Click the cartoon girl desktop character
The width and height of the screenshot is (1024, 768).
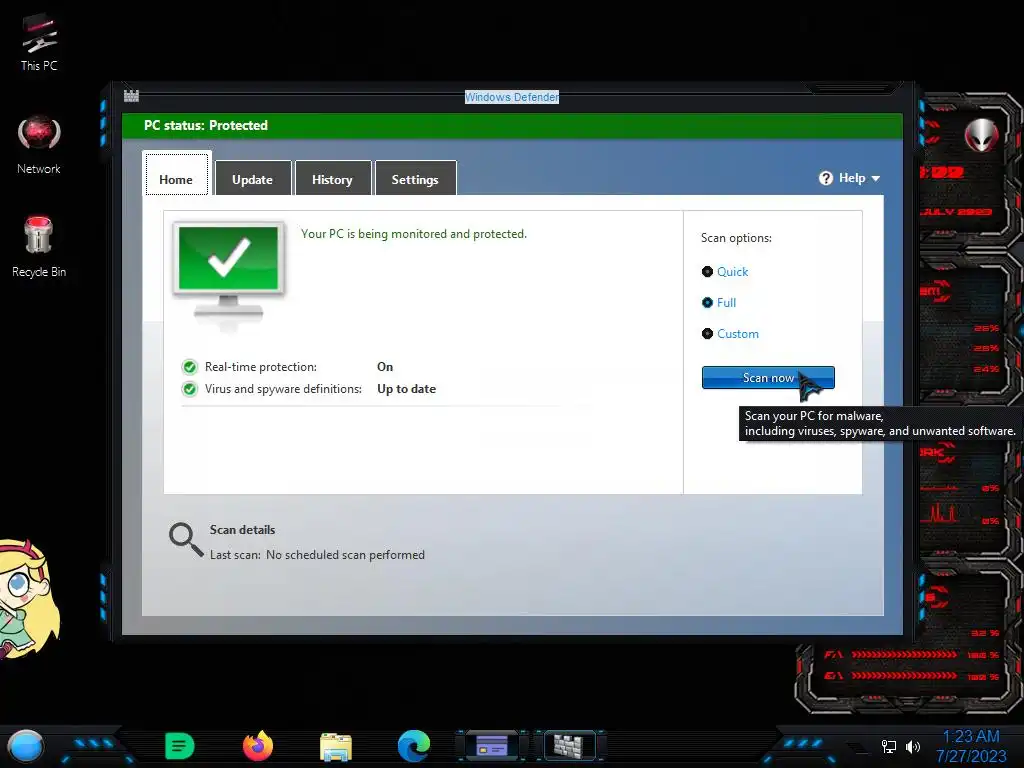point(29,598)
